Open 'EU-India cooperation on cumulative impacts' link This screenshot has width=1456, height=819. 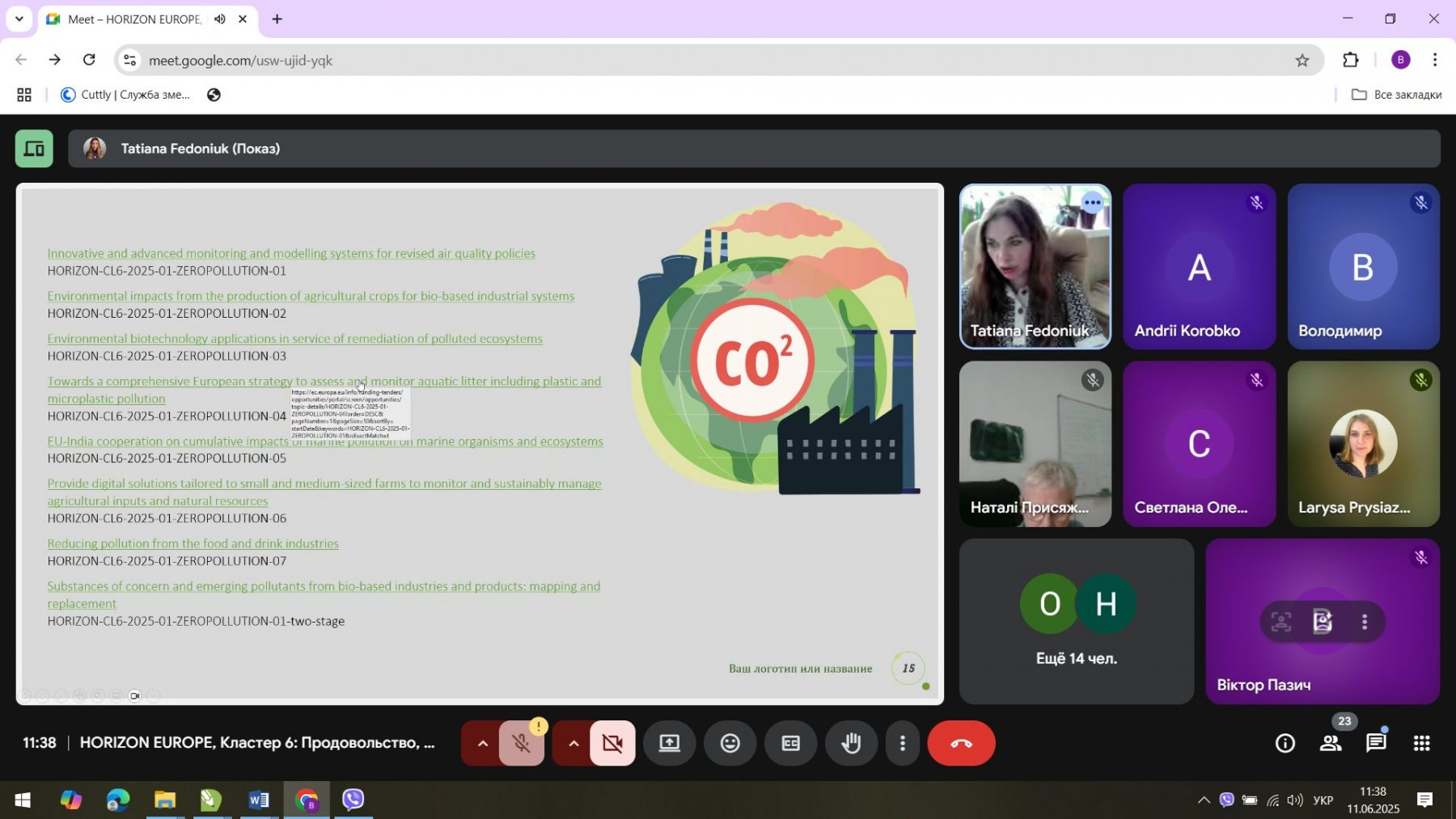pyautogui.click(x=324, y=441)
